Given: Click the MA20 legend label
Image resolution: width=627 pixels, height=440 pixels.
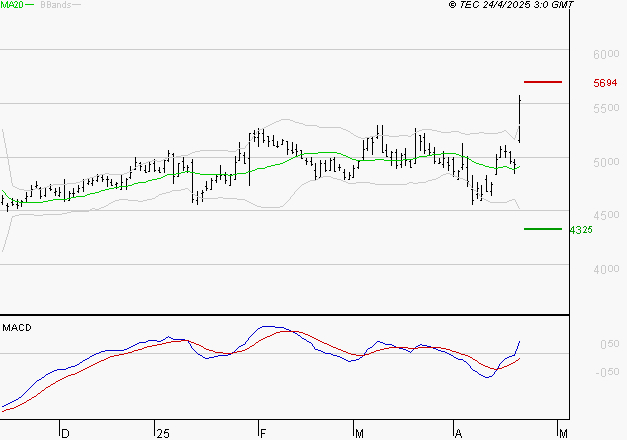Looking at the screenshot, I should 11,5.
